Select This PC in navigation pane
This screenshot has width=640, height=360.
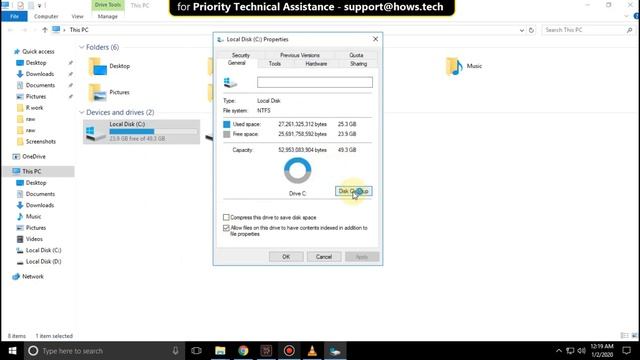pos(31,171)
